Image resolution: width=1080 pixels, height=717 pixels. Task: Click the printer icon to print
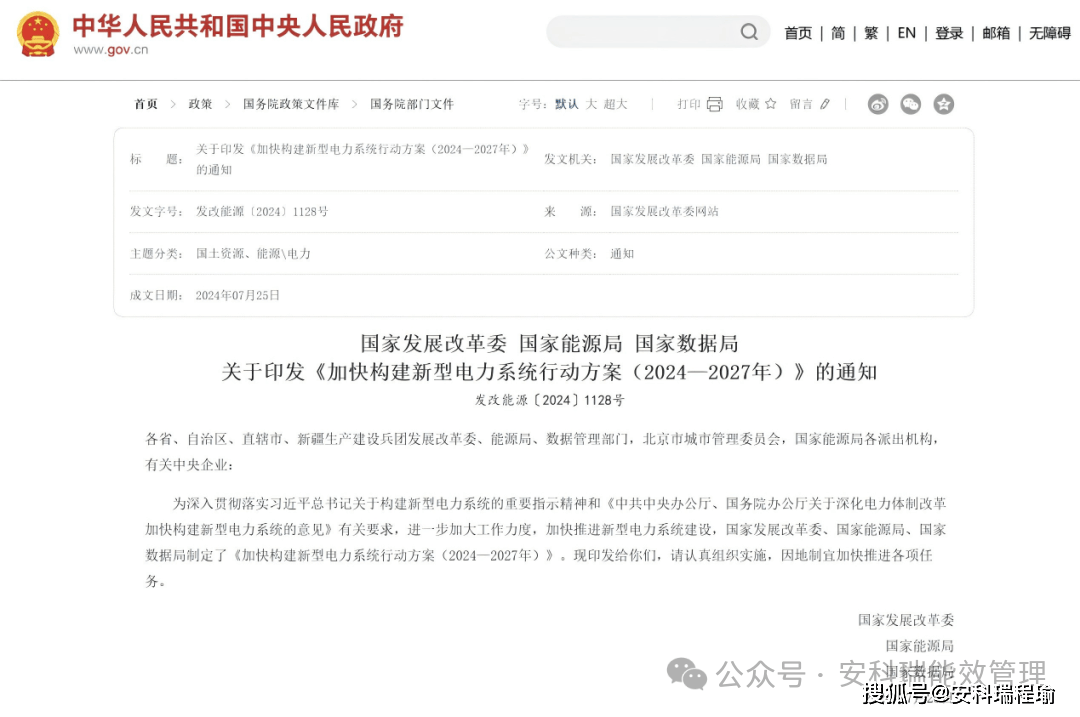714,104
